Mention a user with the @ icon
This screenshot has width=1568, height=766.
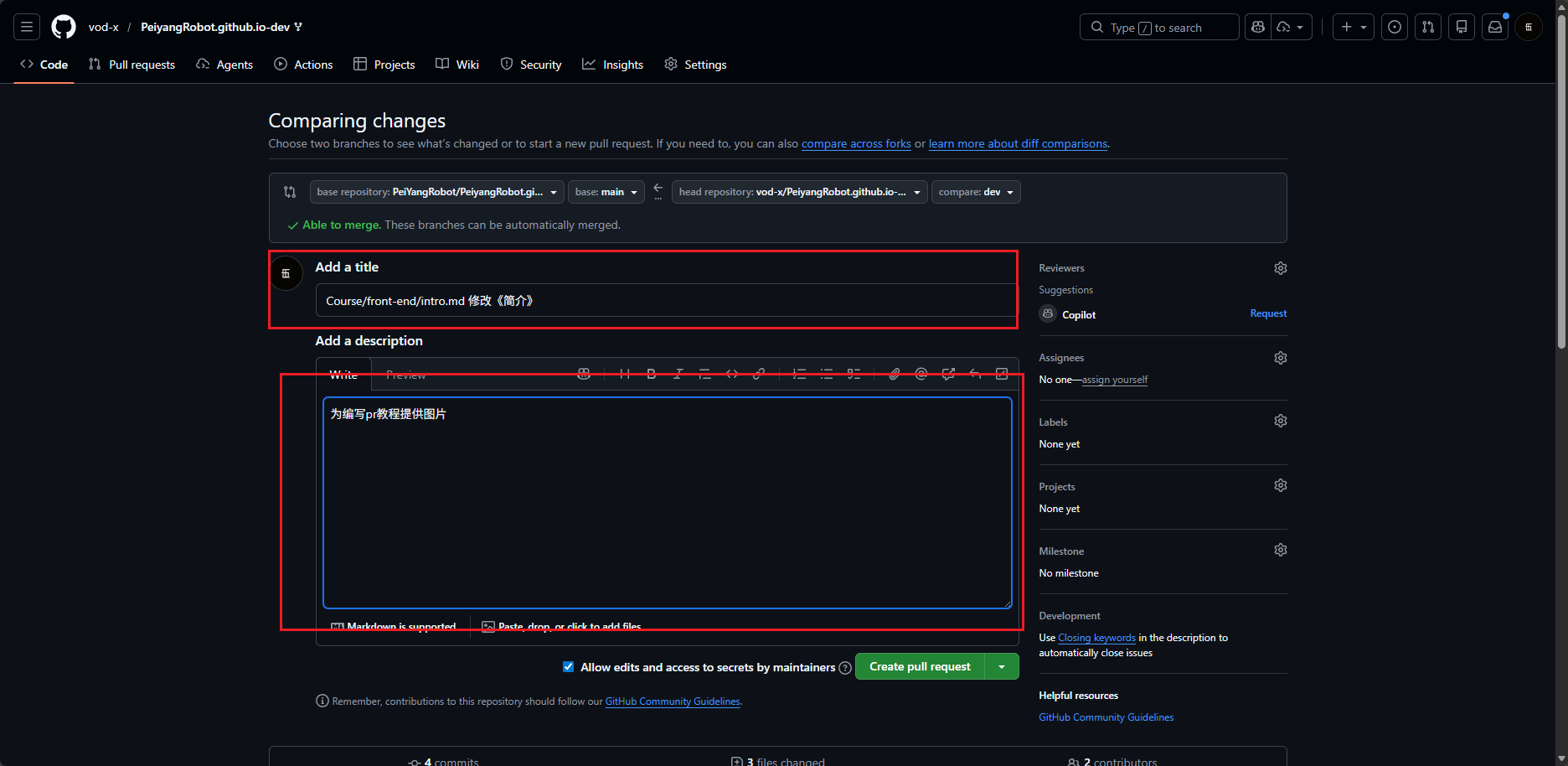921,374
